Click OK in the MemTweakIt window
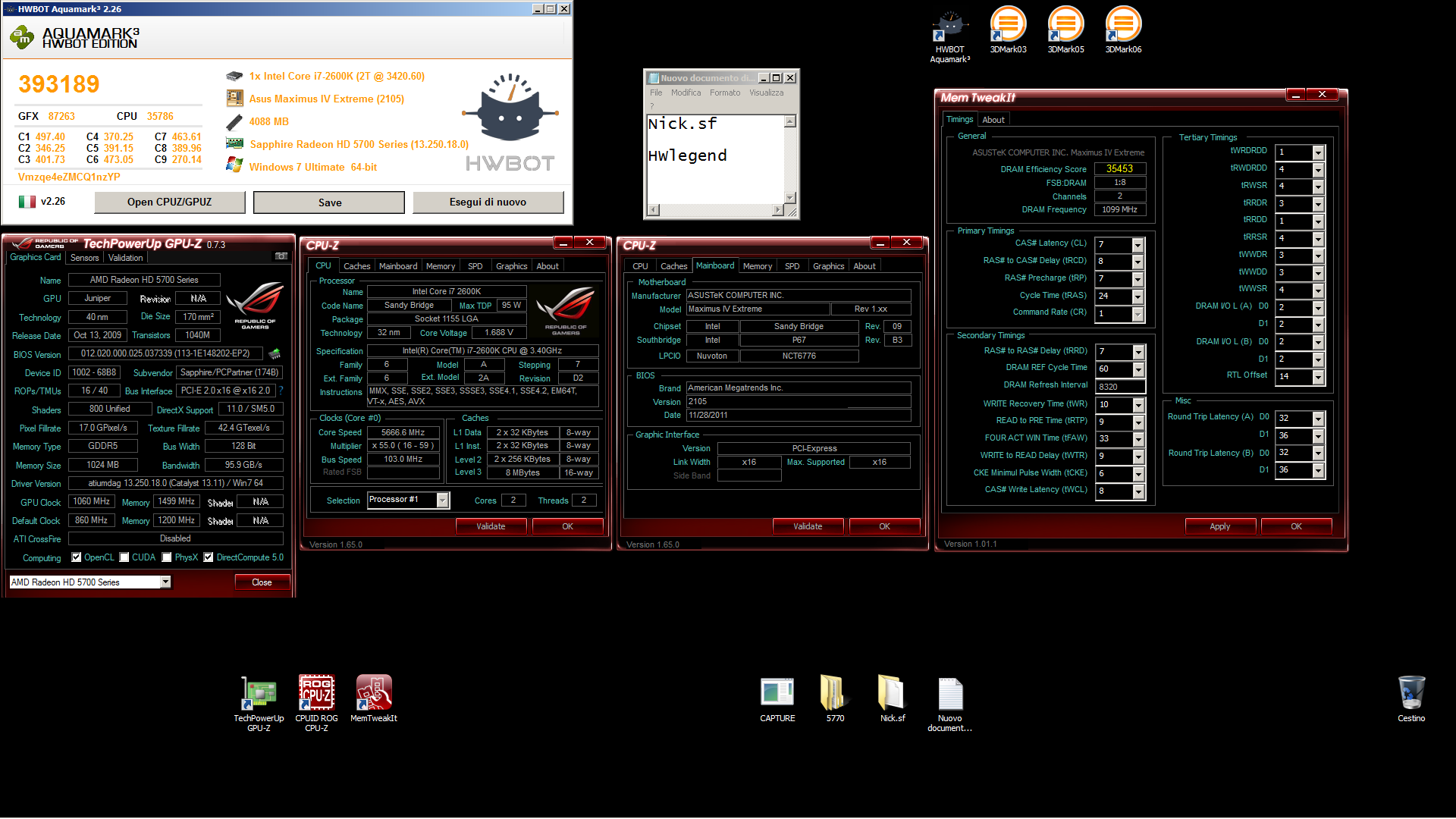The image size is (1456, 819). pyautogui.click(x=1296, y=526)
